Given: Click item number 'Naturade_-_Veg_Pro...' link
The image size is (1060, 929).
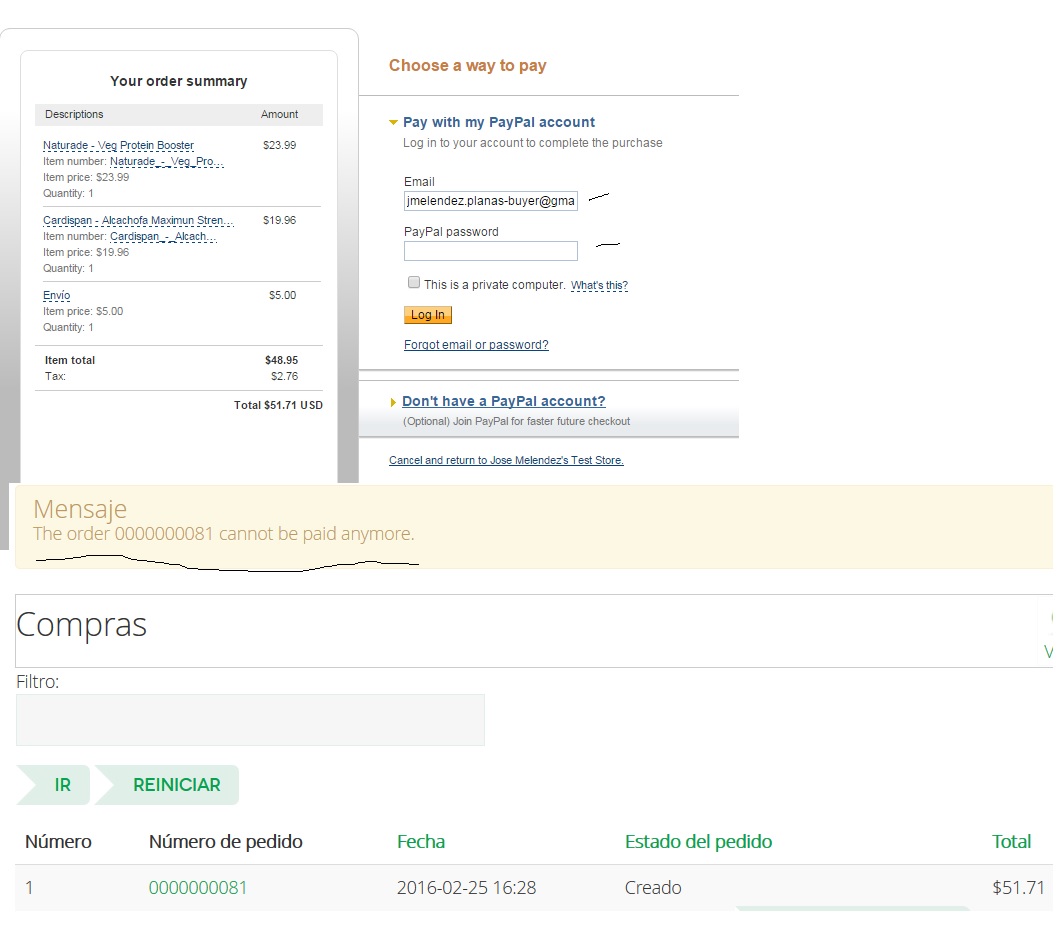Looking at the screenshot, I should click(x=167, y=162).
